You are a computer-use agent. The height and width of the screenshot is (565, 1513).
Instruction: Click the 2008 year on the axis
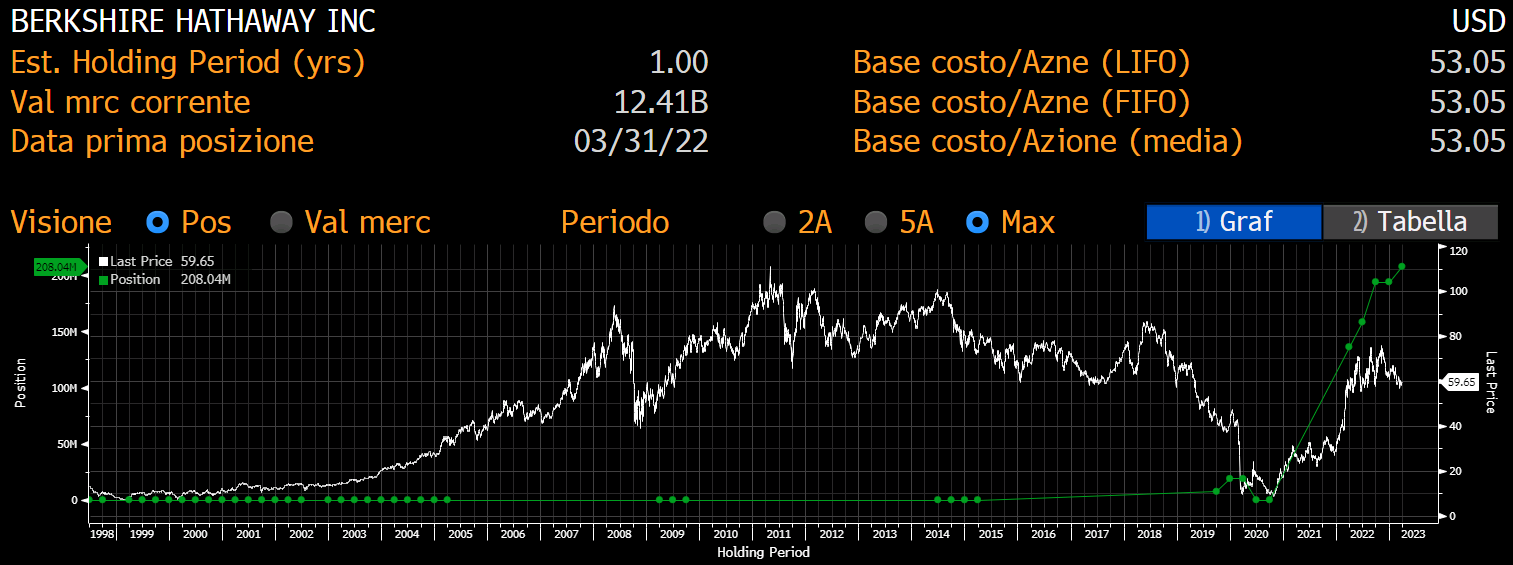[x=619, y=534]
